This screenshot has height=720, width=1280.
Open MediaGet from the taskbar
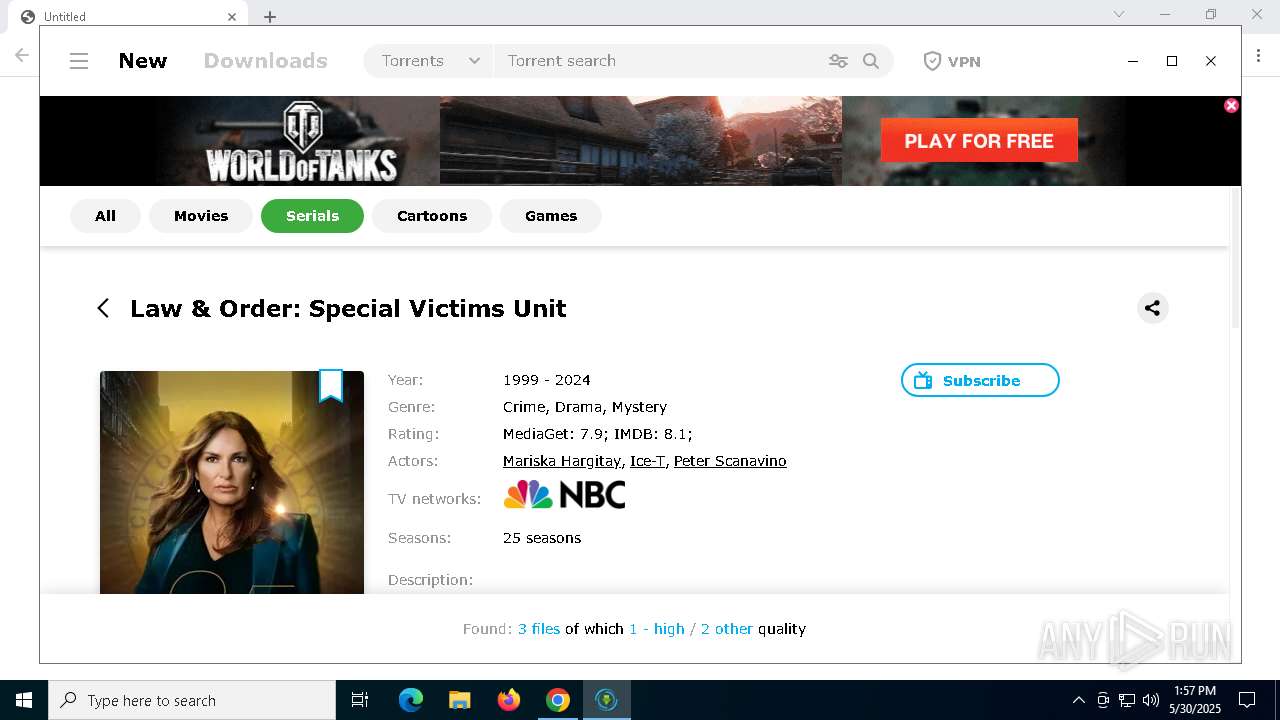[x=606, y=700]
